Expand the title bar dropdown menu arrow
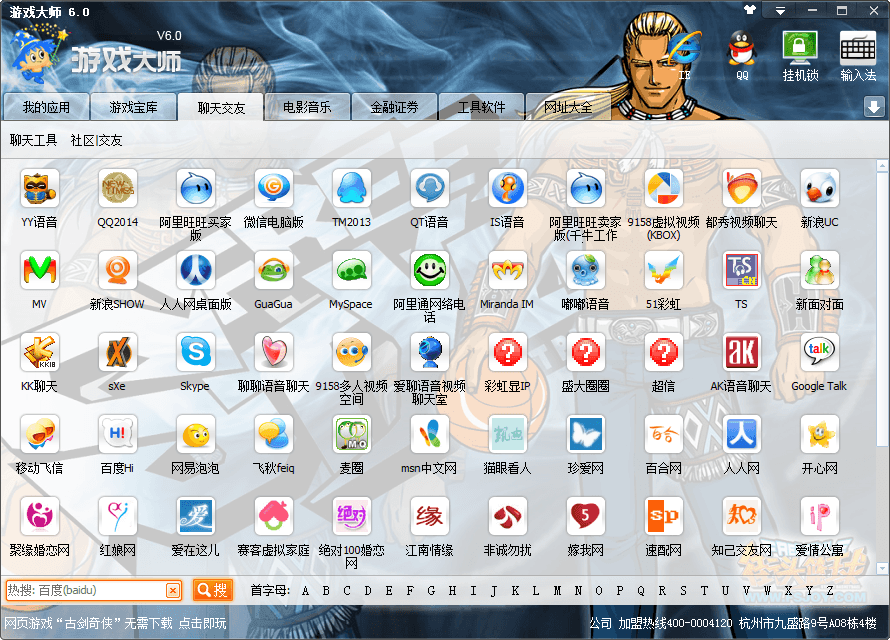 (780, 11)
